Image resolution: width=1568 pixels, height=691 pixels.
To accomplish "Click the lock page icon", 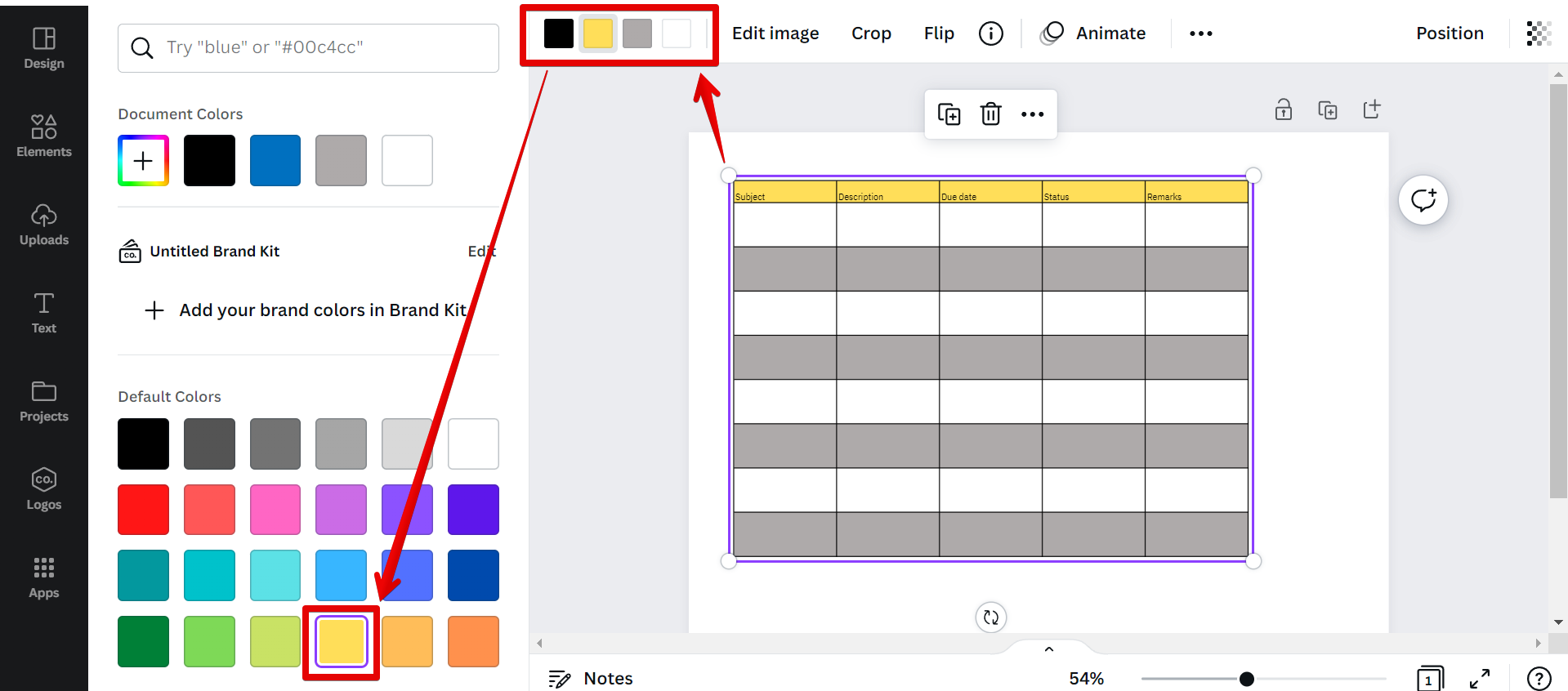I will tap(1283, 109).
